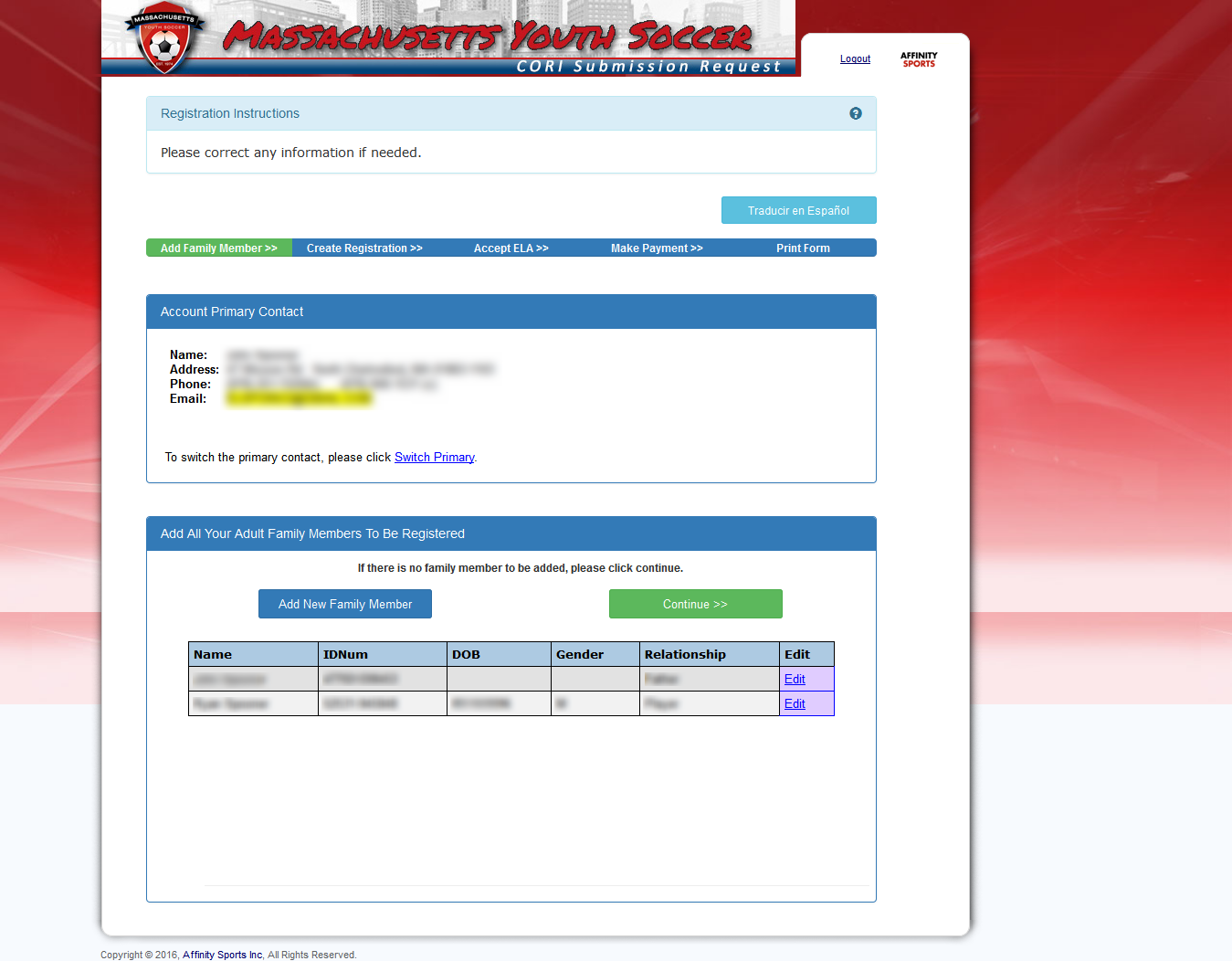
Task: Click the Affinity Sports logo
Action: pyautogui.click(x=919, y=59)
